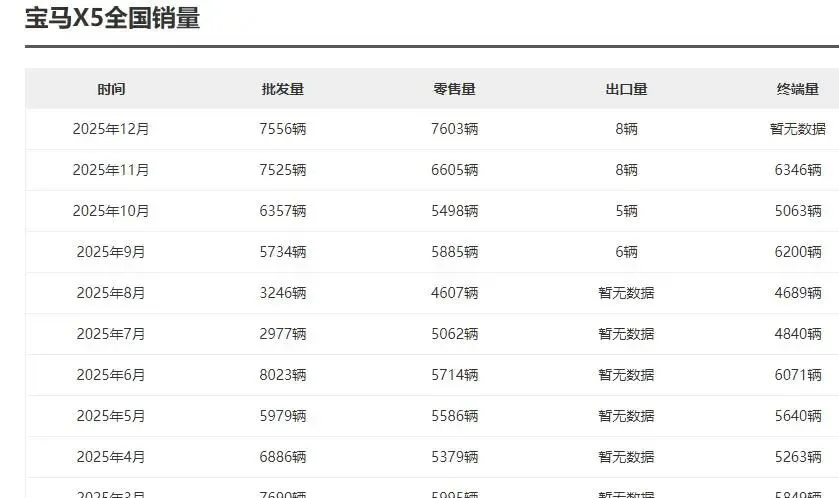Viewport: 839px width, 498px height.
Task: Select terminal value 6346辆
Action: [x=798, y=170]
